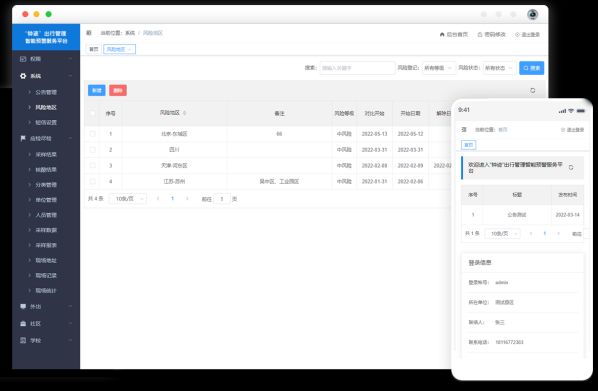The width and height of the screenshot is (598, 391).
Task: Click the blue 搜索 button
Action: pos(532,68)
